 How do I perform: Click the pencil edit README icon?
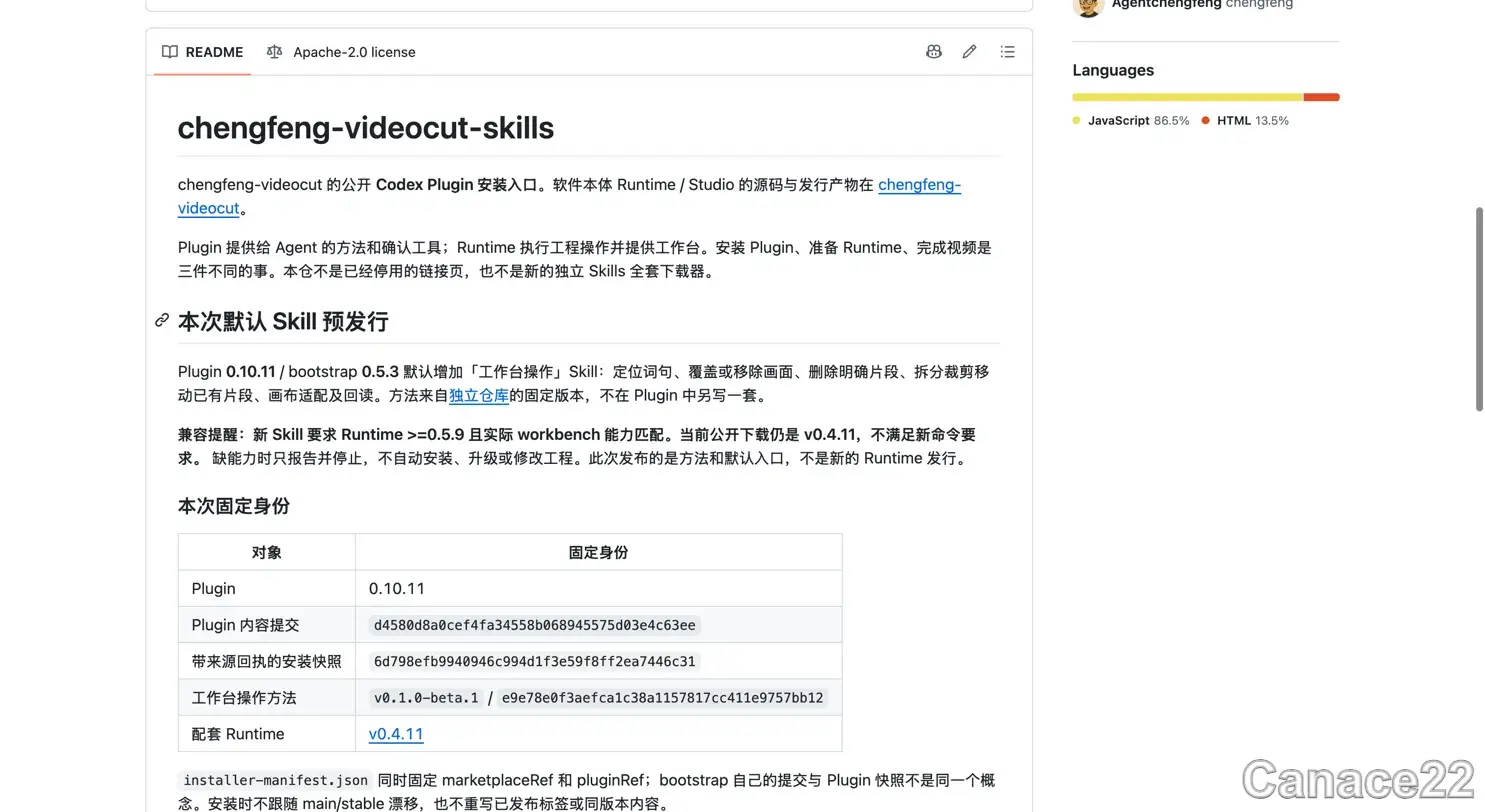pos(969,52)
